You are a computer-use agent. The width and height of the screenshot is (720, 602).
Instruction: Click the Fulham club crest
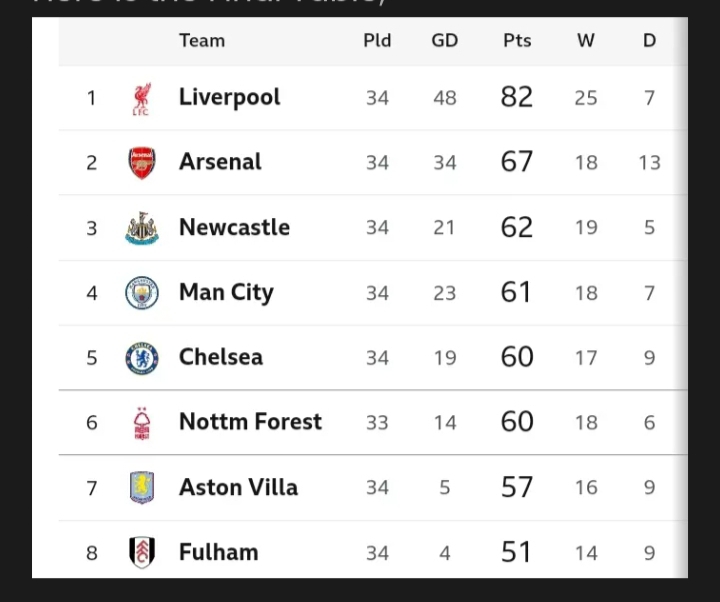click(x=142, y=552)
